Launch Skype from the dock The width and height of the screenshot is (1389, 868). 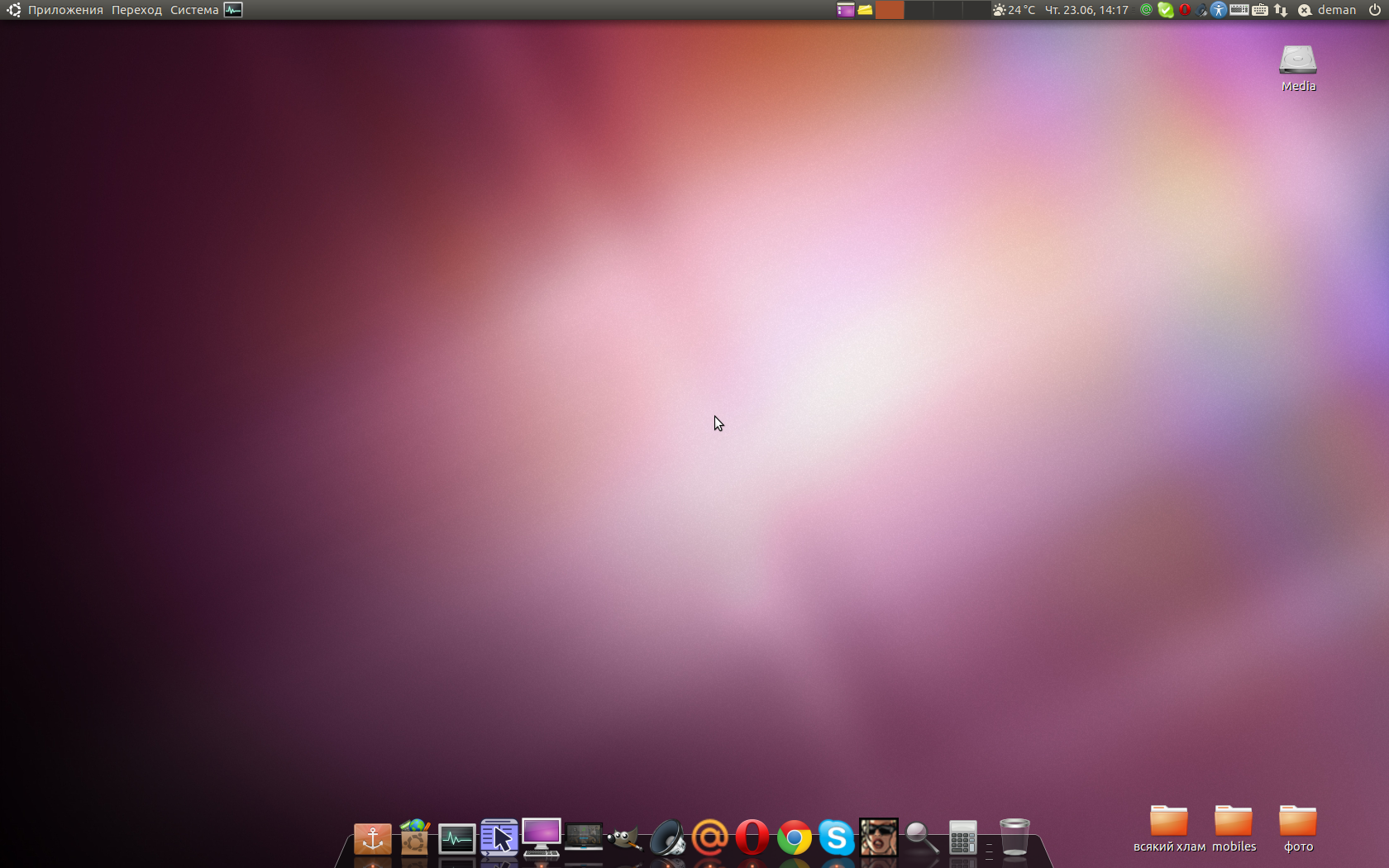(x=836, y=838)
